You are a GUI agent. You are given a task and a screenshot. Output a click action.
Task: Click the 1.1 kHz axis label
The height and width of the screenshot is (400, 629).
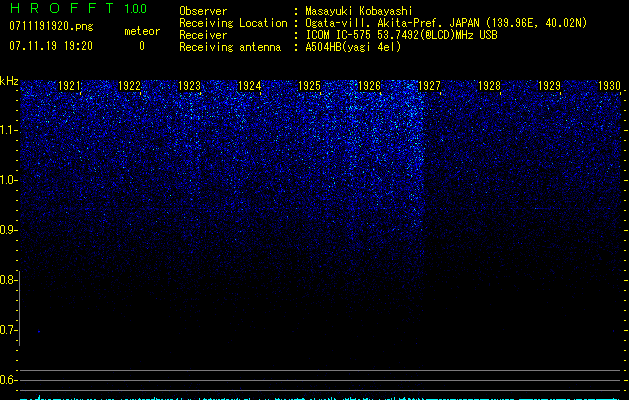(8, 130)
